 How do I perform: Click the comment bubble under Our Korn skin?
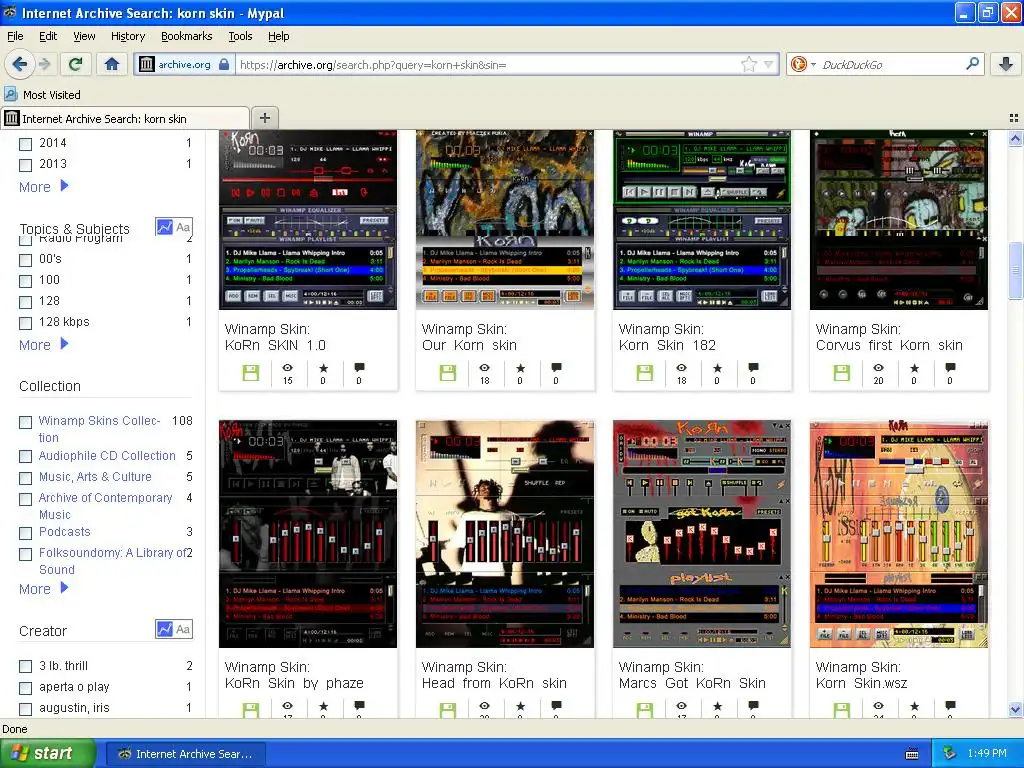556,368
